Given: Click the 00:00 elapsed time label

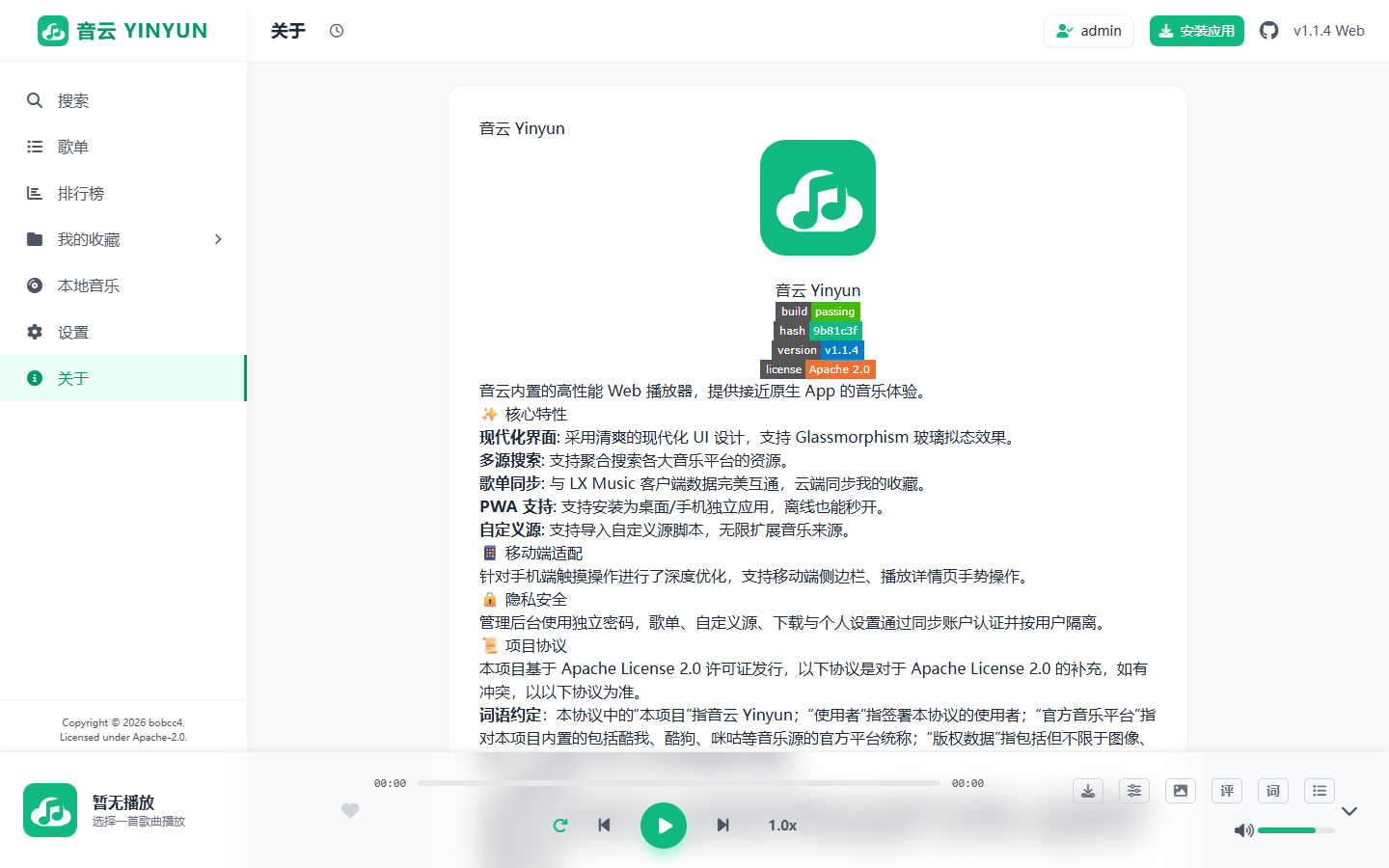Looking at the screenshot, I should click(391, 783).
